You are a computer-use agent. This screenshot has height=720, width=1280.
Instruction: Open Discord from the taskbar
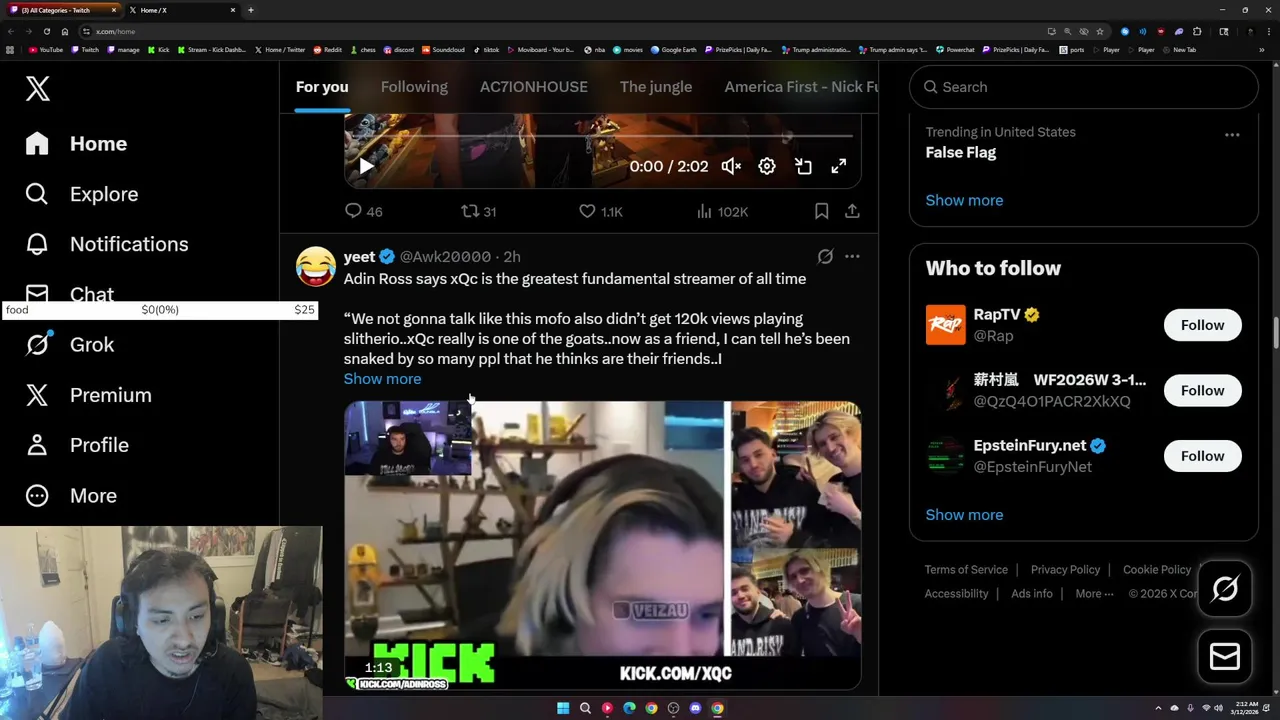[695, 708]
